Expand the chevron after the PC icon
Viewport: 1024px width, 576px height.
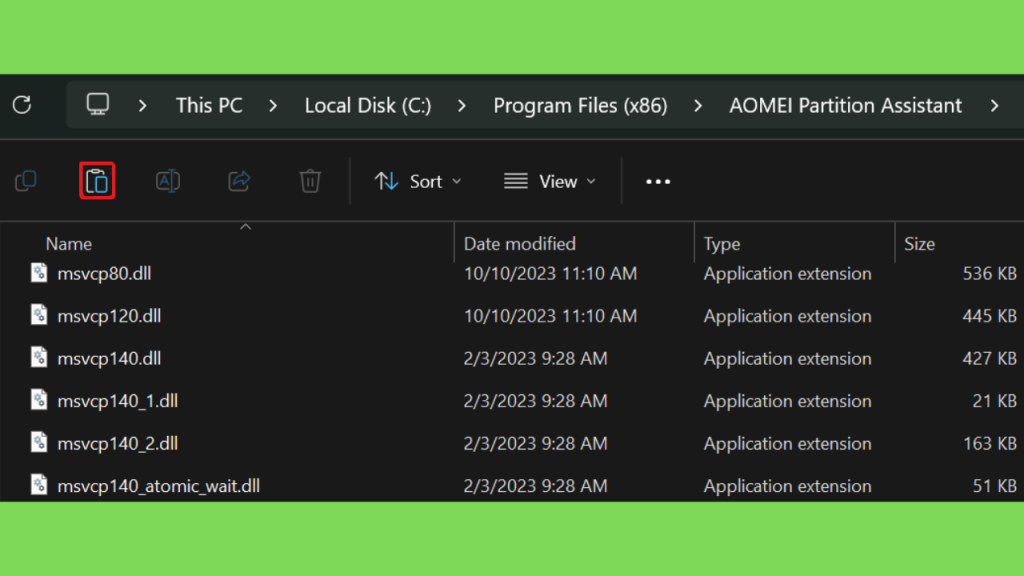142,105
